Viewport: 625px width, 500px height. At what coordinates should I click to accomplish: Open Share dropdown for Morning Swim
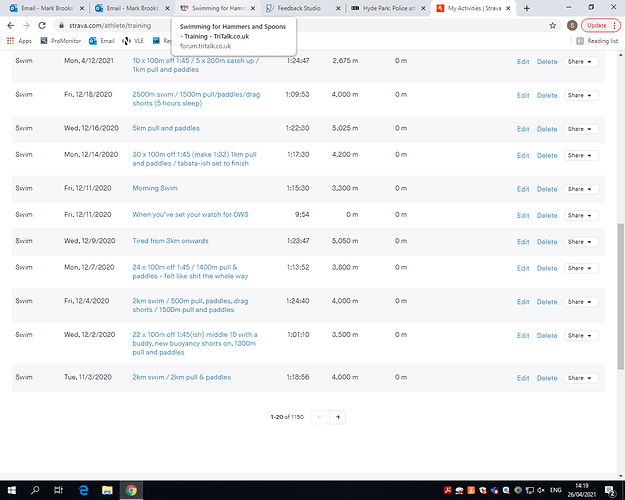(581, 189)
